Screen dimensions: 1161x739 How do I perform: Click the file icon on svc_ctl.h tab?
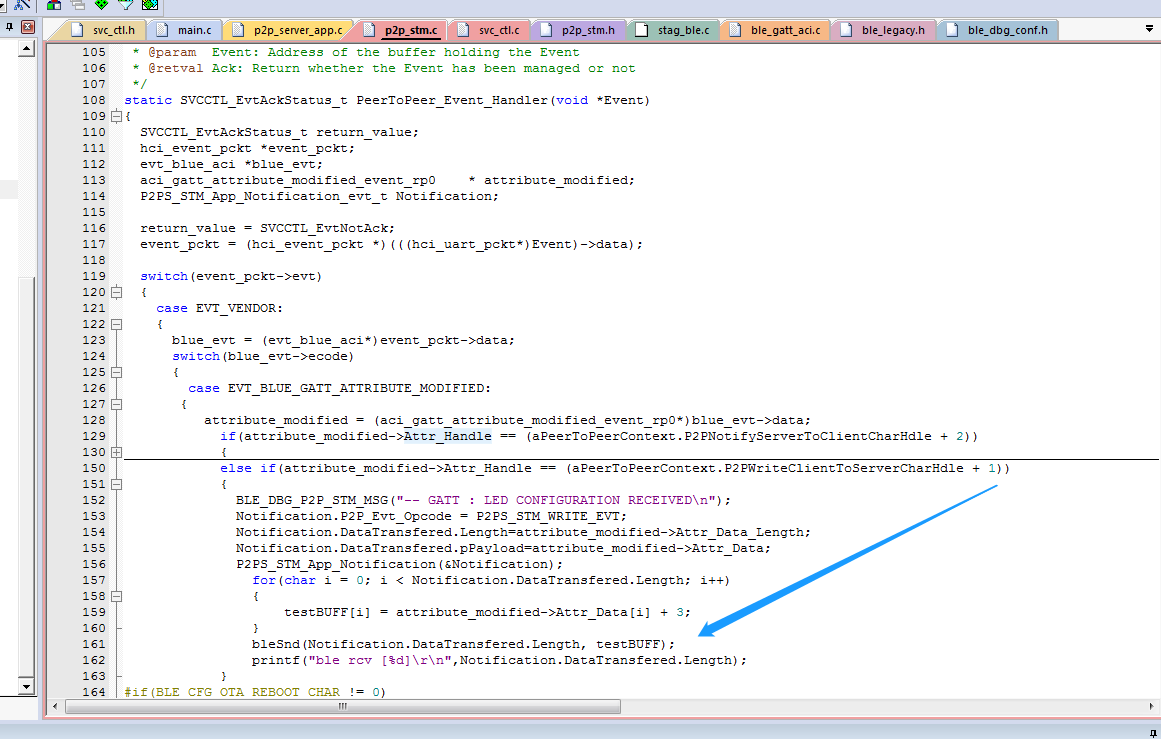point(77,29)
